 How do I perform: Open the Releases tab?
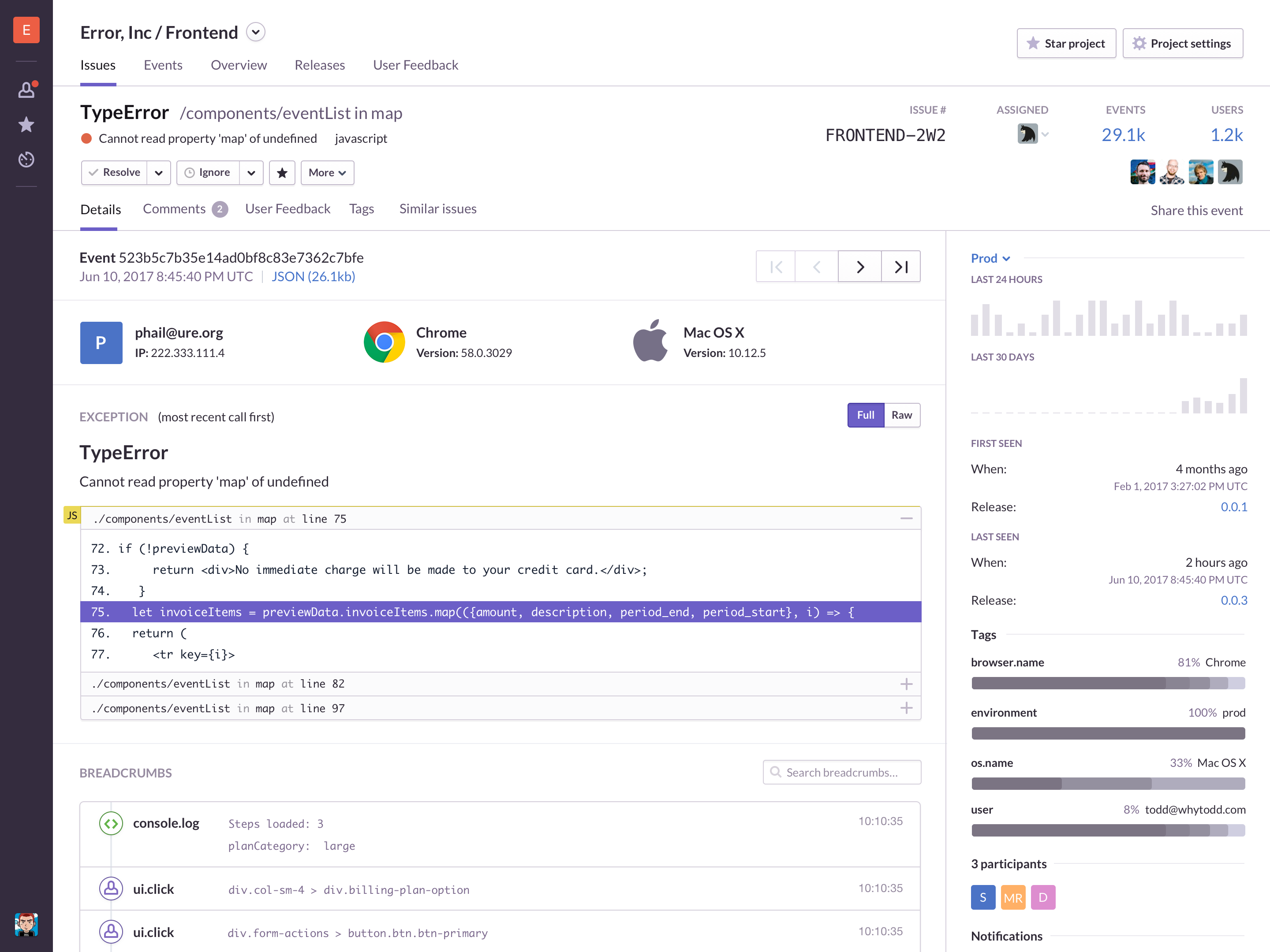pyautogui.click(x=320, y=65)
